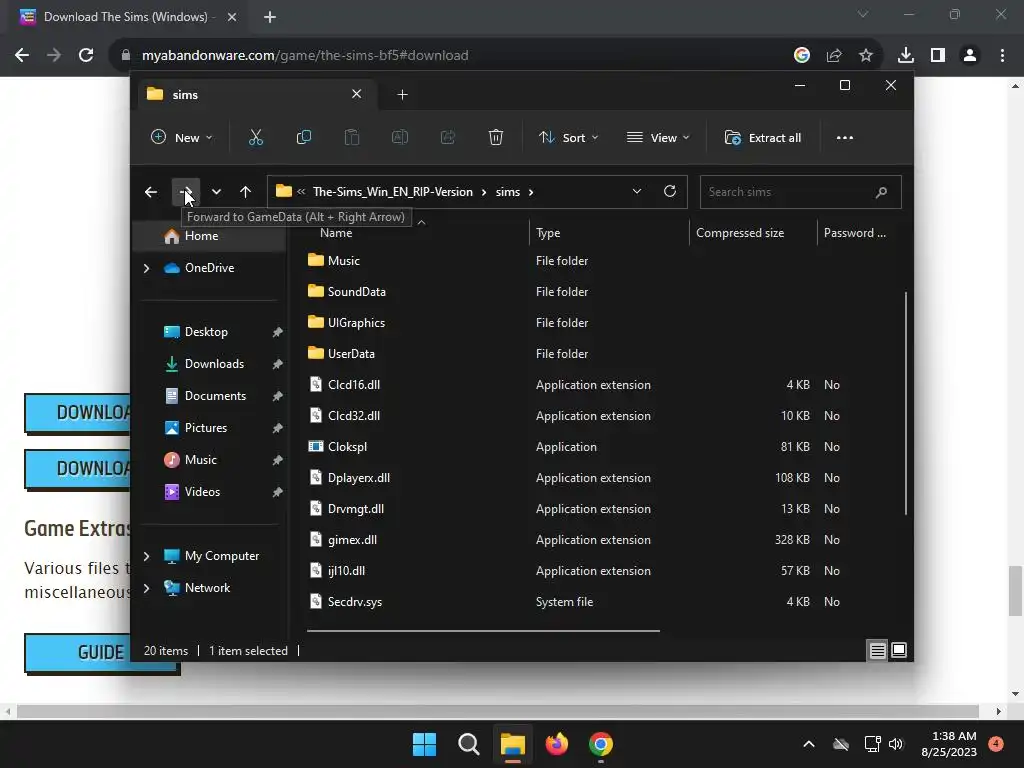Click chevron after sims in breadcrumb
Viewport: 1024px width, 768px height.
click(531, 192)
